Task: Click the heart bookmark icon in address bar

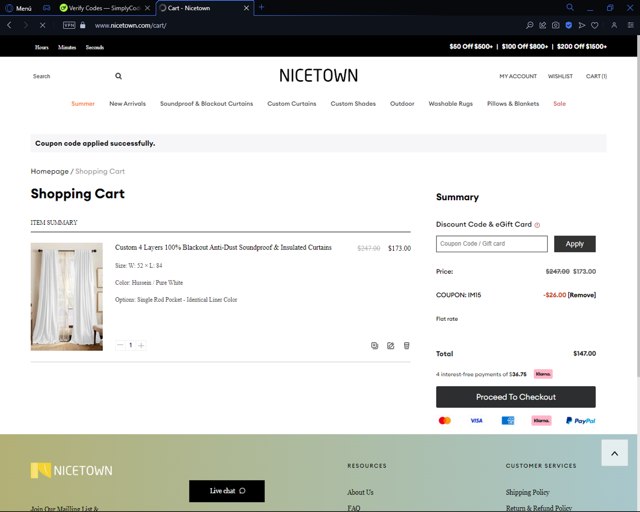Action: pos(595,25)
